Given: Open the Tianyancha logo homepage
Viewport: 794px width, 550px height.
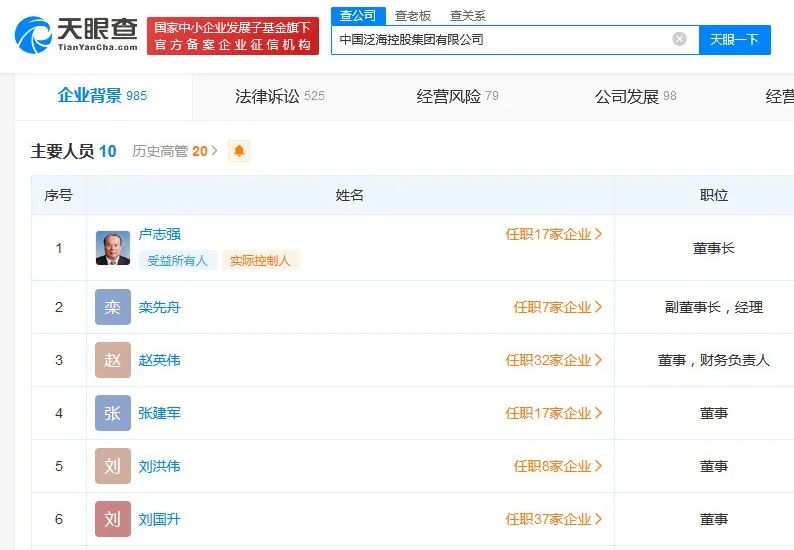Looking at the screenshot, I should click(76, 34).
